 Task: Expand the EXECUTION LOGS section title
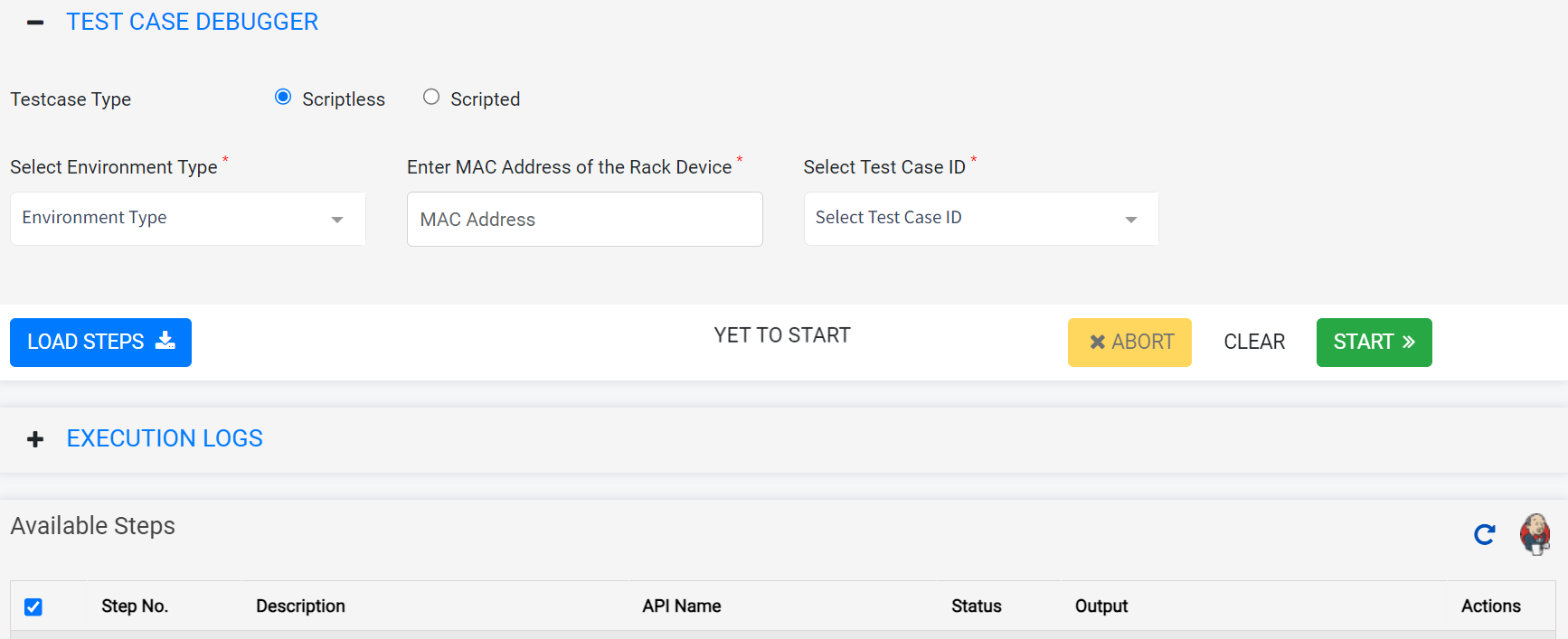[165, 438]
